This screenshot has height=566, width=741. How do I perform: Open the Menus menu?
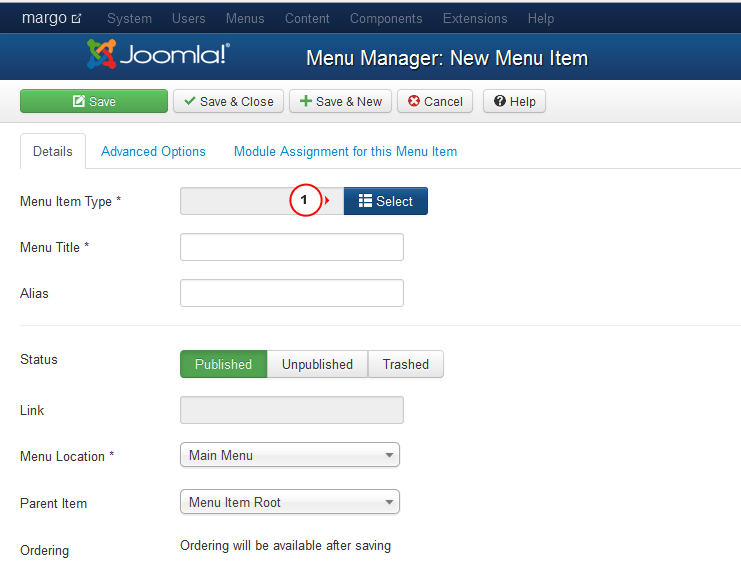tap(245, 18)
